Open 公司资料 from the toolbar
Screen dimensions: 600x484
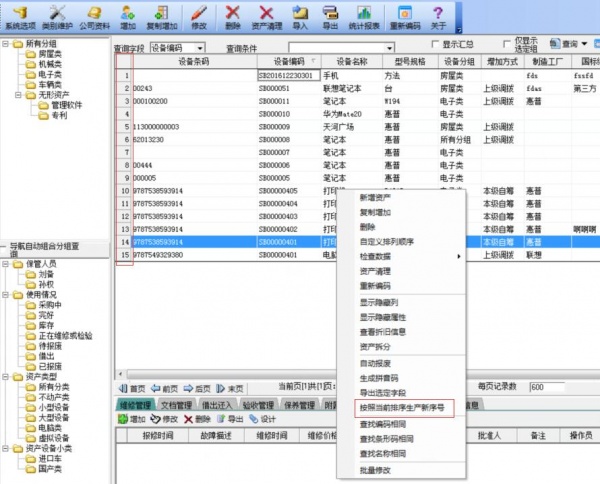95,17
